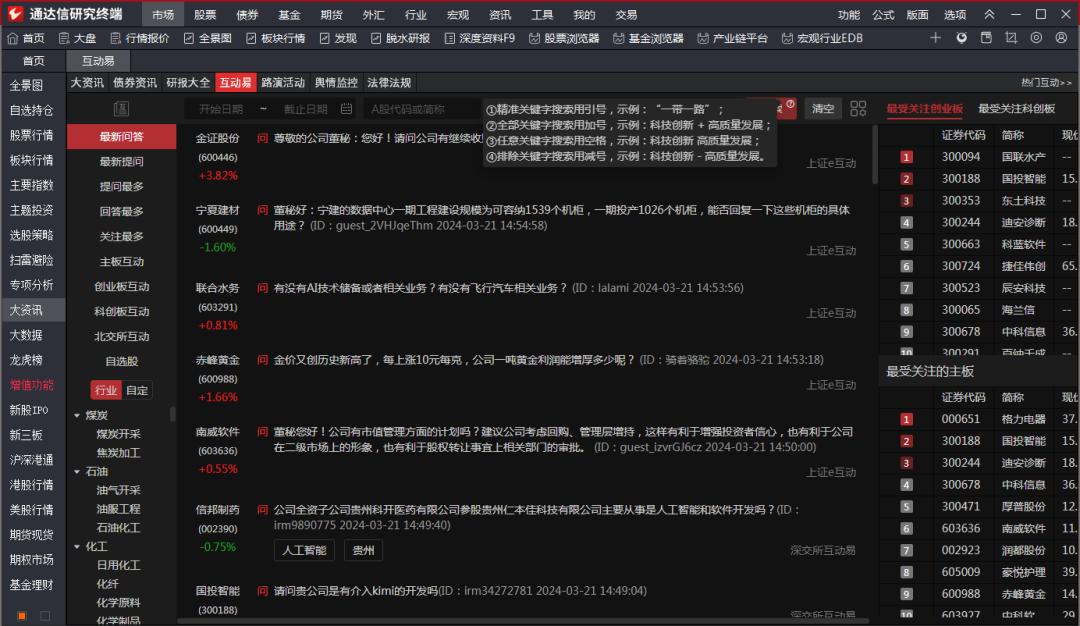Screen dimensions: 1080x626
Task: Switch to the 舆情监控 tab
Action: pos(336,83)
